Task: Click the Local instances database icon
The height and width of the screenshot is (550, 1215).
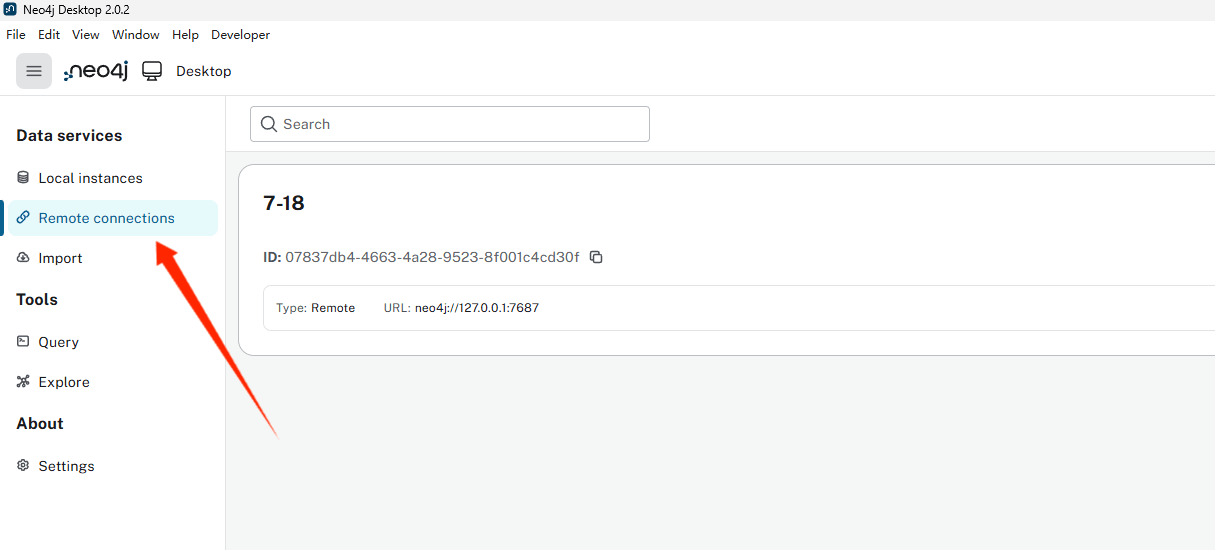Action: point(23,178)
